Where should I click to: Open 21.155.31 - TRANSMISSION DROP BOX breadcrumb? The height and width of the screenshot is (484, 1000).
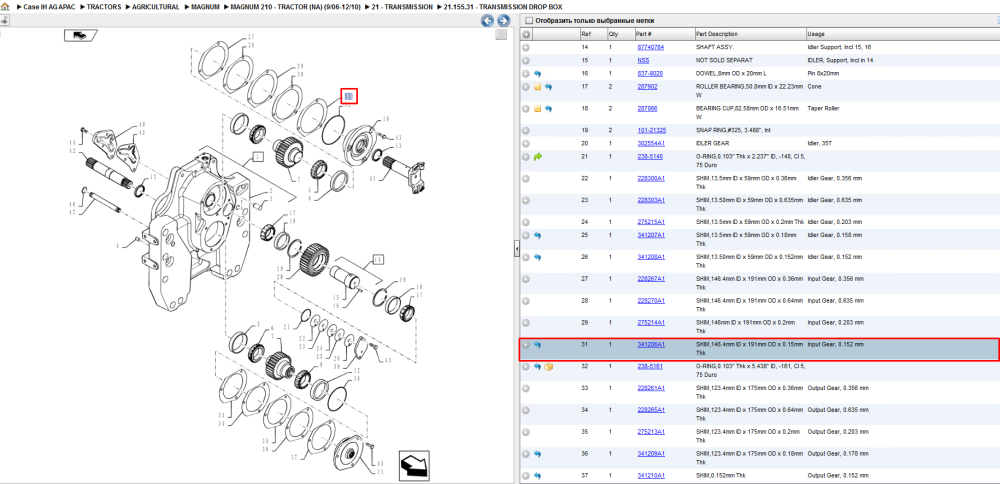[503, 6]
